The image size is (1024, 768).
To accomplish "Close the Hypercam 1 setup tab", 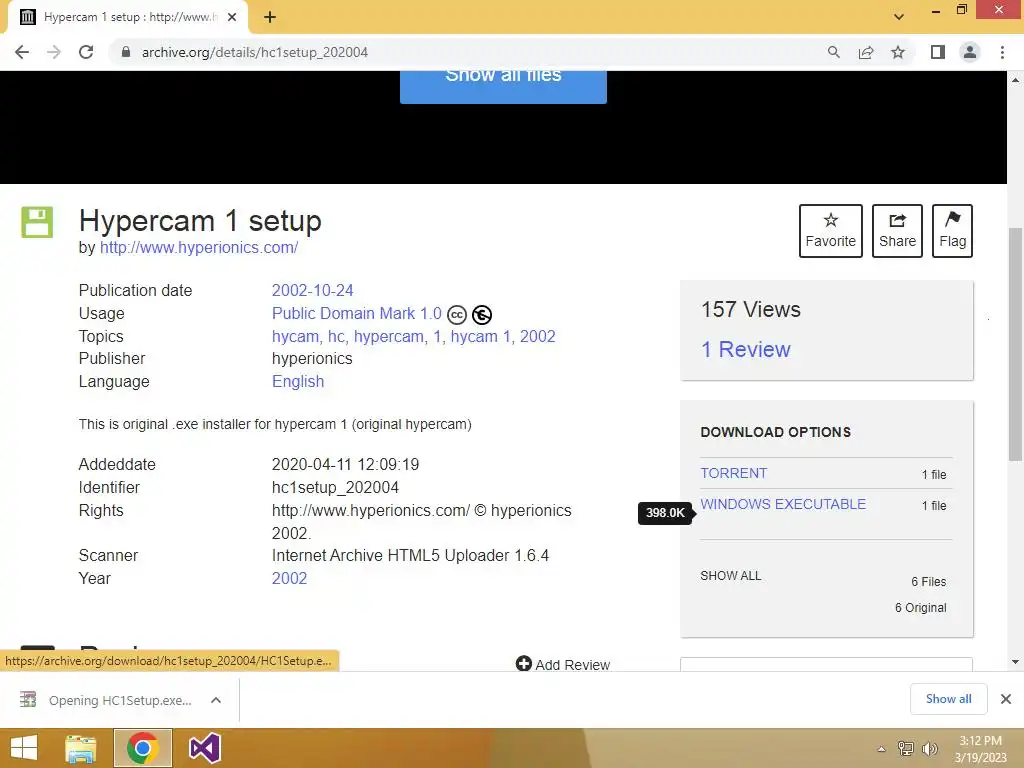I will 232,17.
